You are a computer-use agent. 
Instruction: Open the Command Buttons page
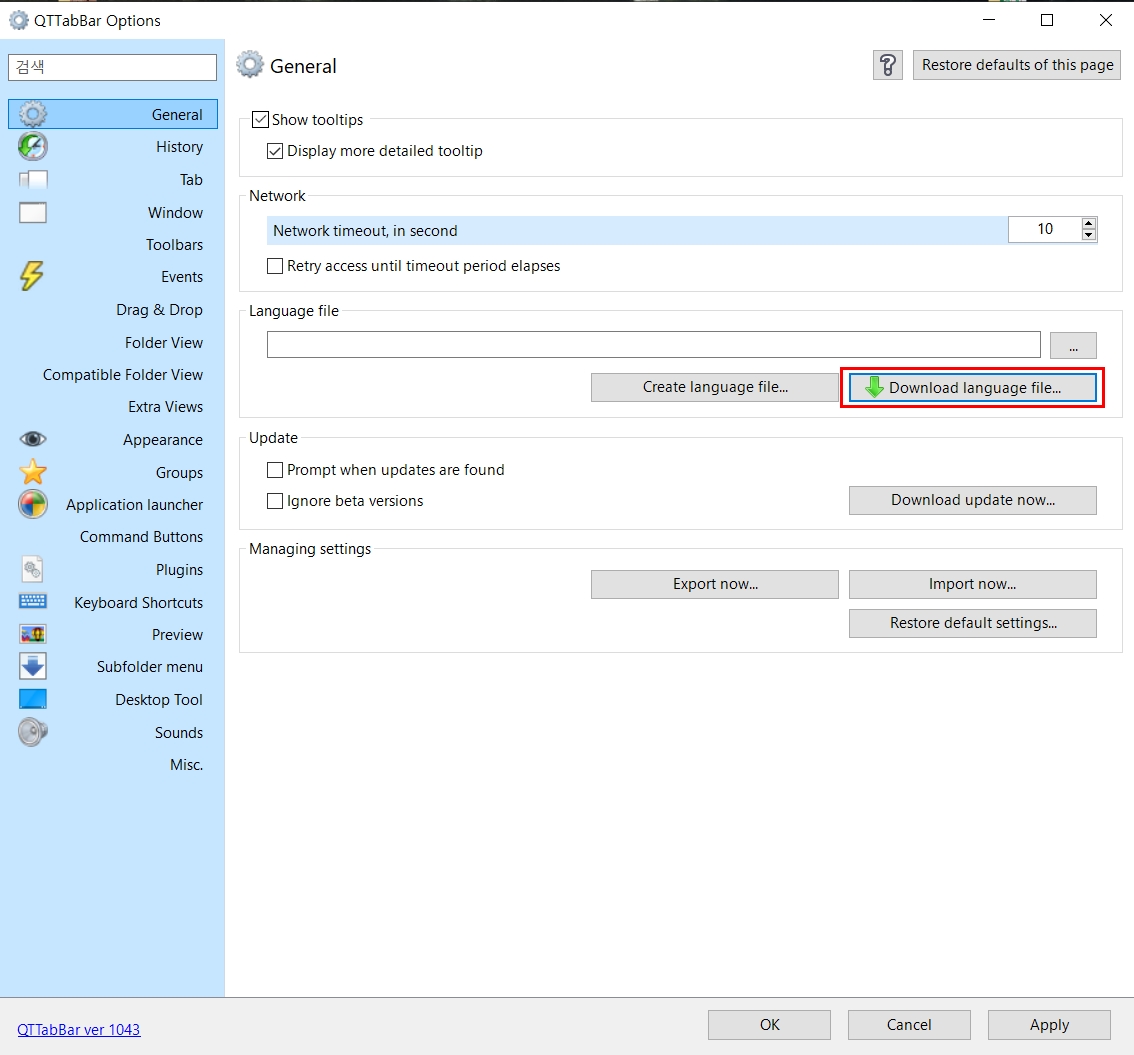coord(113,537)
